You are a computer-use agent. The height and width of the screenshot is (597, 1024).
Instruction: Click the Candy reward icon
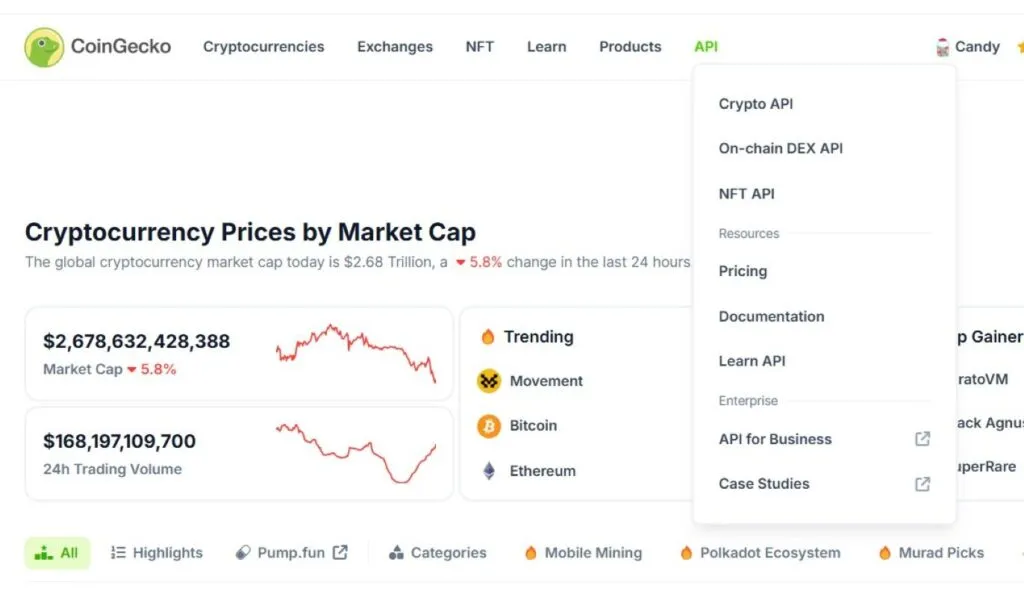click(942, 47)
